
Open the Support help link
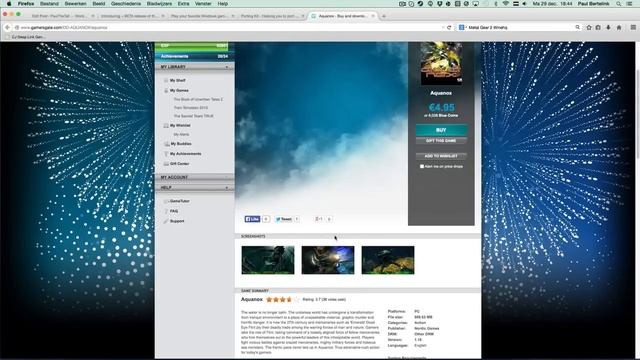coord(177,221)
